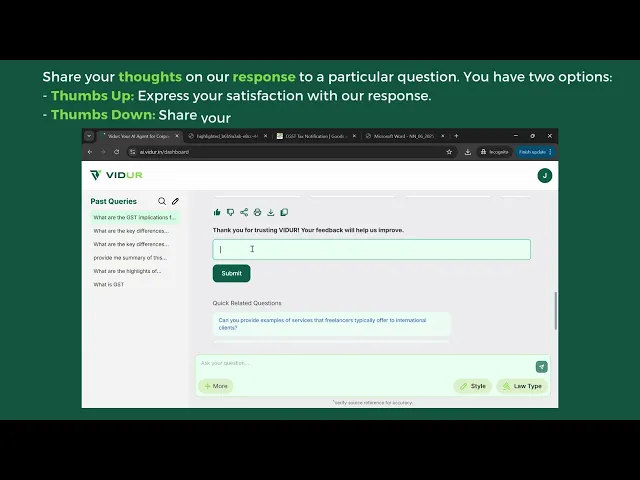This screenshot has width=640, height=480.
Task: Click the print response icon
Action: (x=257, y=212)
